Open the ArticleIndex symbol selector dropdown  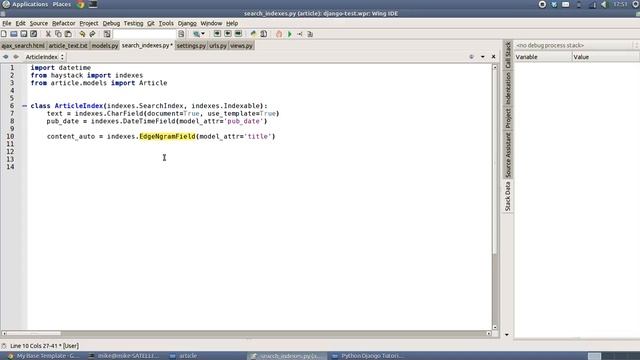44,57
